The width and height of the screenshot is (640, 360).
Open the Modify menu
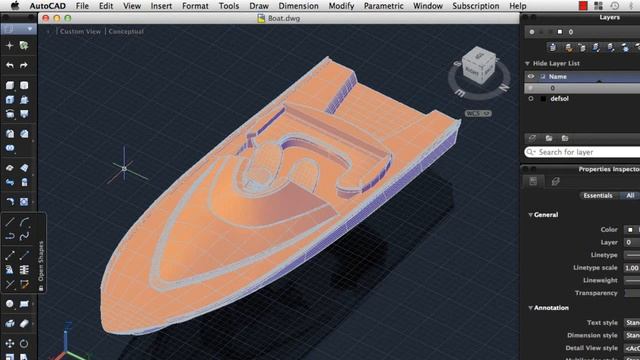pos(341,6)
